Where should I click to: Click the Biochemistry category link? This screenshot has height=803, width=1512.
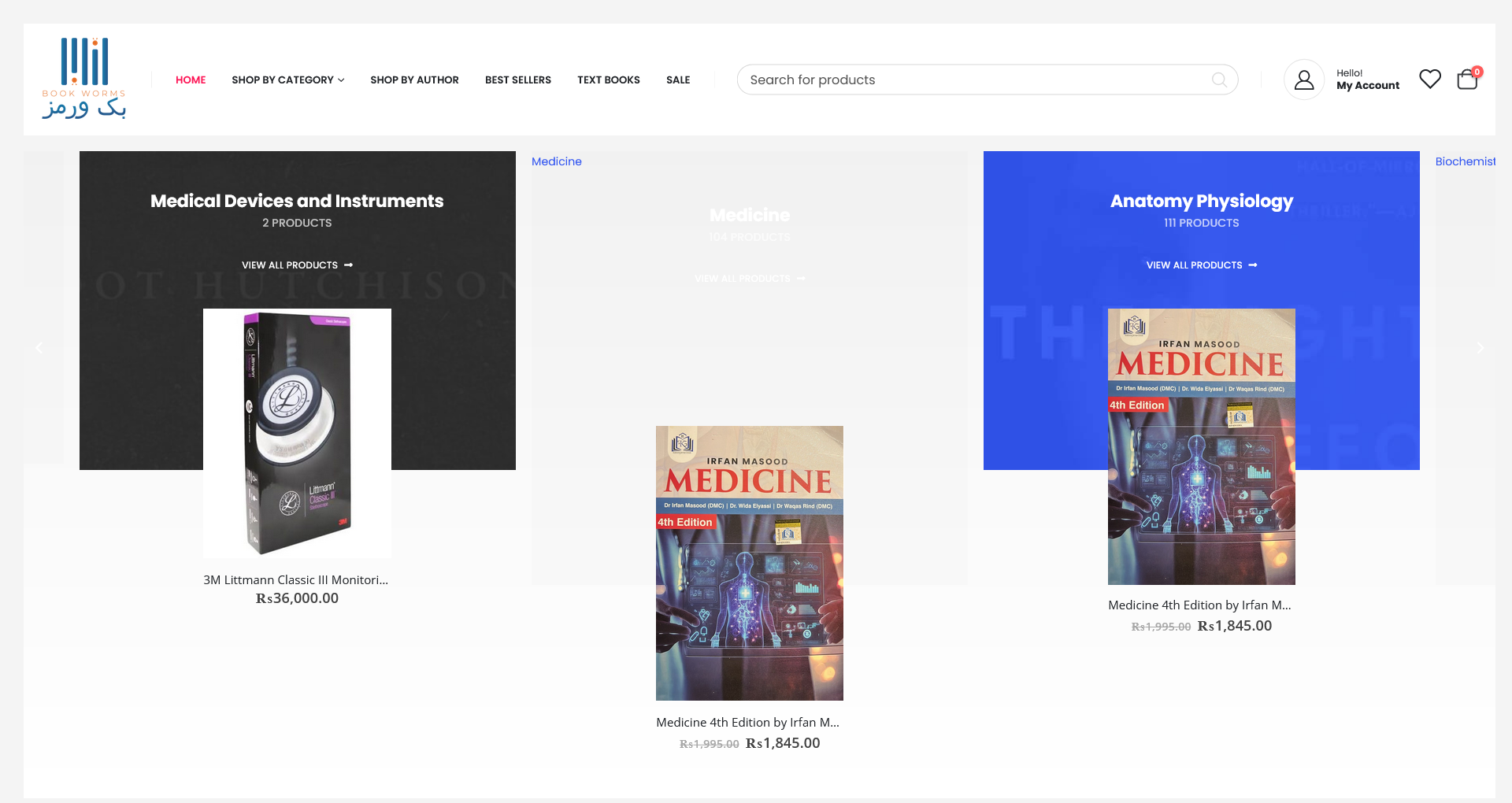[x=1465, y=161]
